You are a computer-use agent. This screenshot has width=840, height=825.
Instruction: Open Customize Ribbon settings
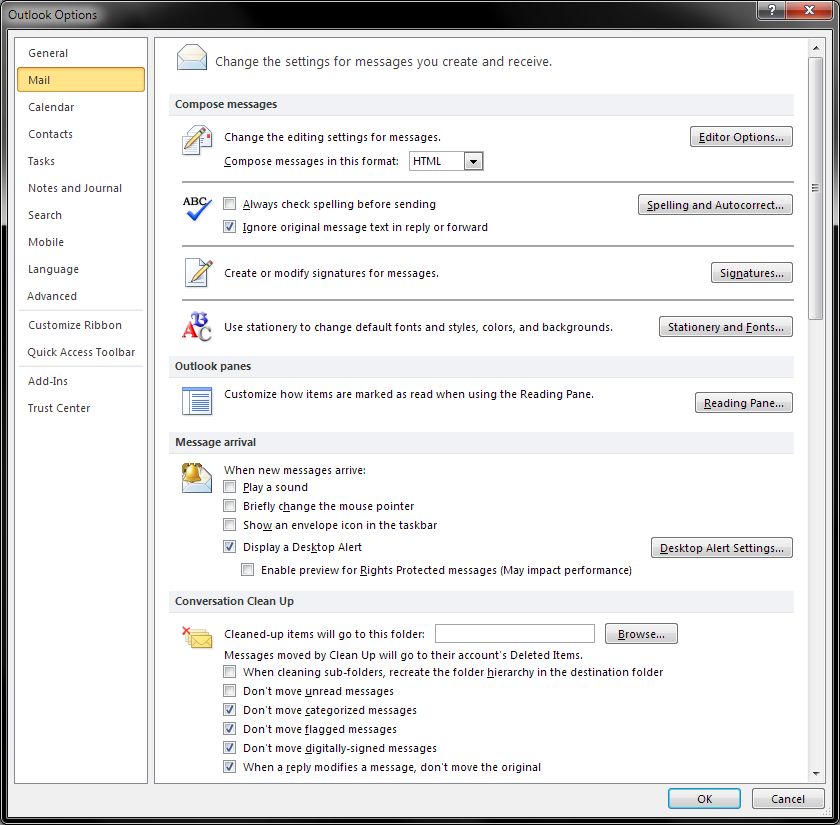[80, 325]
